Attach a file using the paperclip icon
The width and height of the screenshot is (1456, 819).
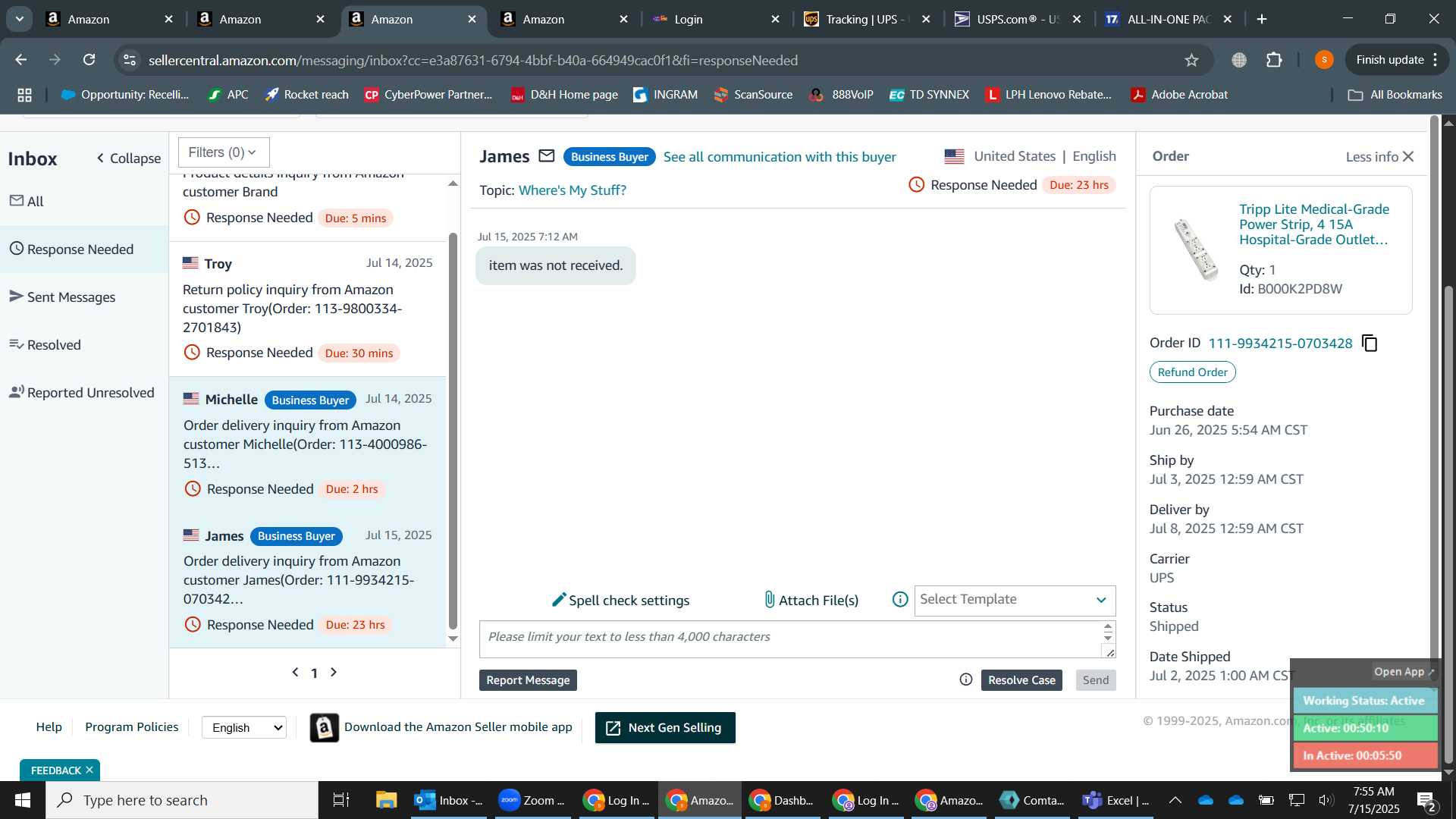click(769, 600)
